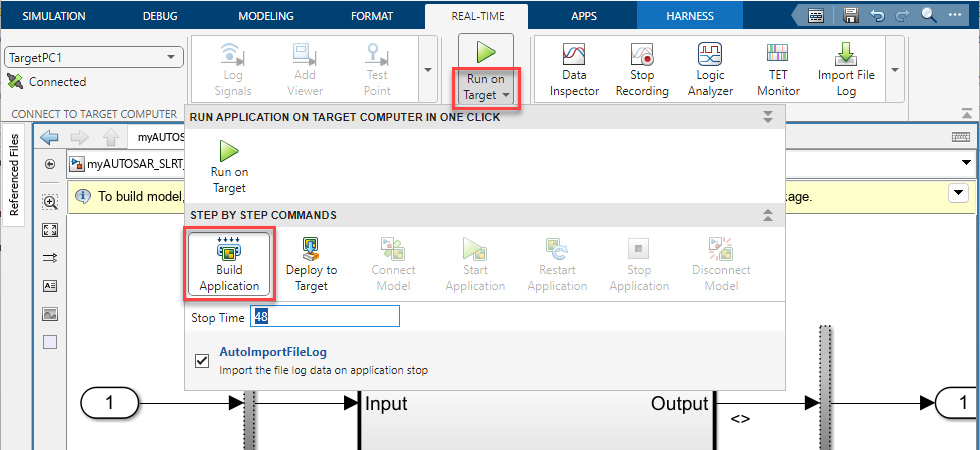Click Run on Target in the popup panel
980x450 pixels.
[229, 166]
